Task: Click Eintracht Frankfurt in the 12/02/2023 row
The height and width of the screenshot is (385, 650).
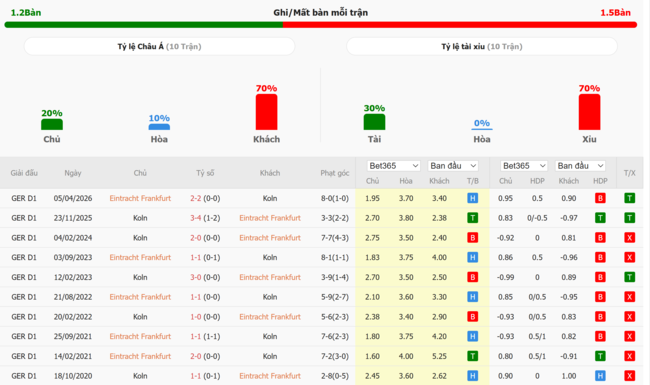Action: 270,277
